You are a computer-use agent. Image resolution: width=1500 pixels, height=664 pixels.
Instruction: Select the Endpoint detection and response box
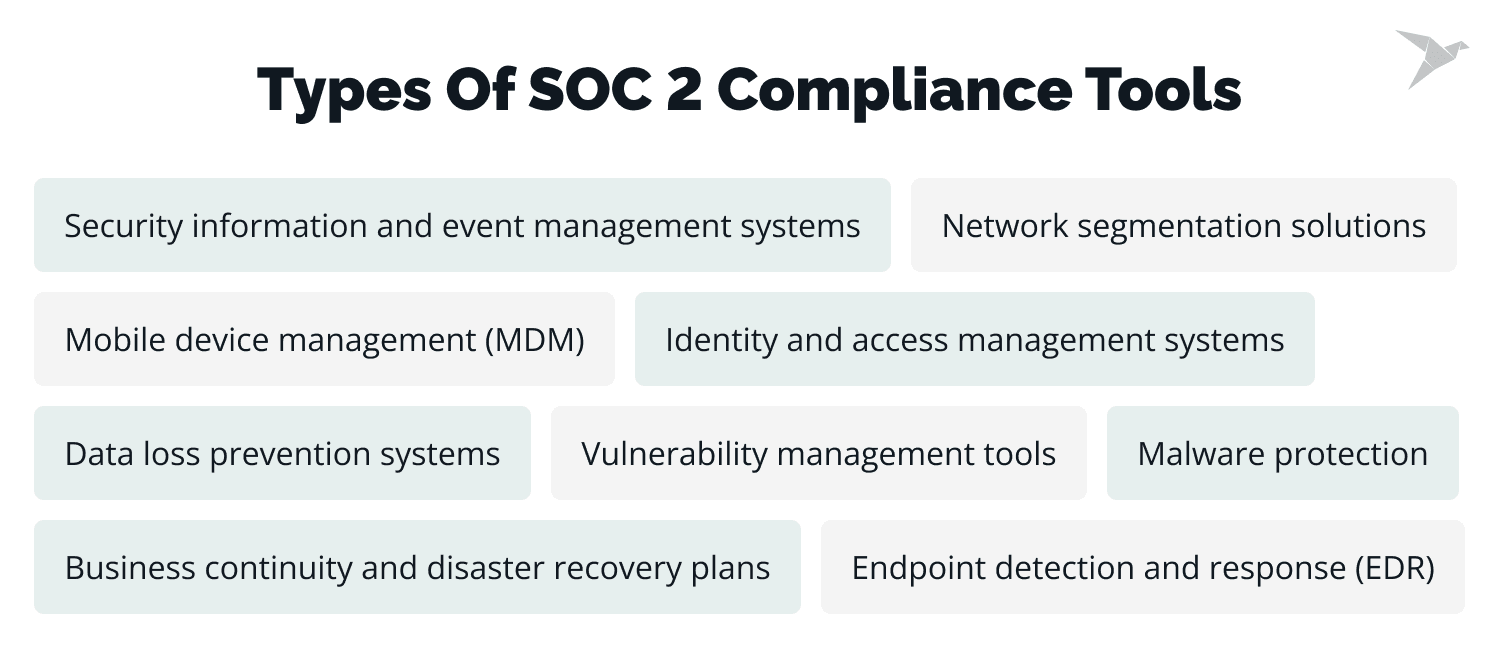point(1142,568)
